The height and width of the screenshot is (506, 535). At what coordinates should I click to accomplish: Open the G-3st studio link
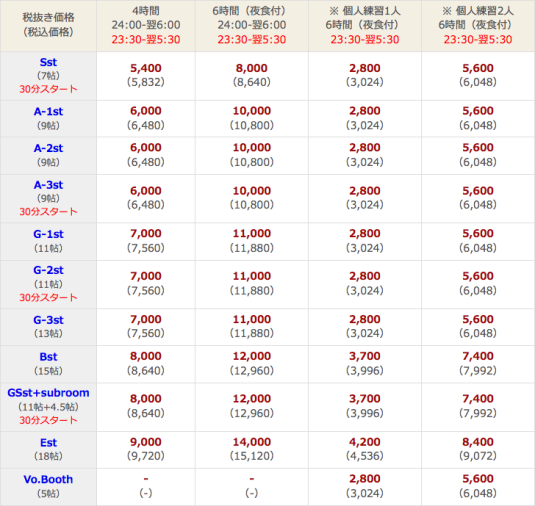pyautogui.click(x=48, y=320)
